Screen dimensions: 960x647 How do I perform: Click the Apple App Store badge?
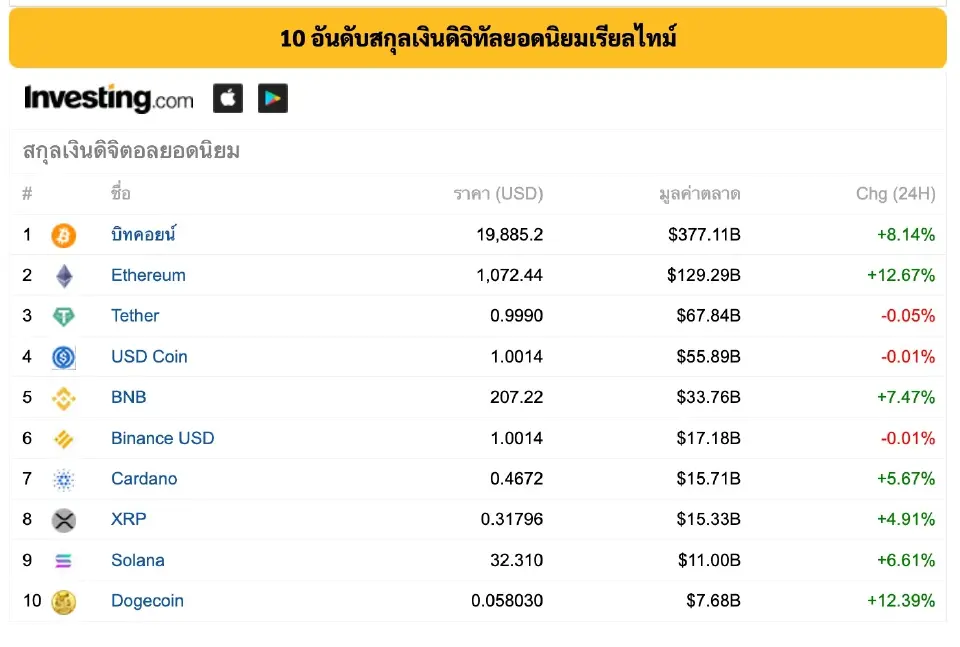[x=227, y=98]
